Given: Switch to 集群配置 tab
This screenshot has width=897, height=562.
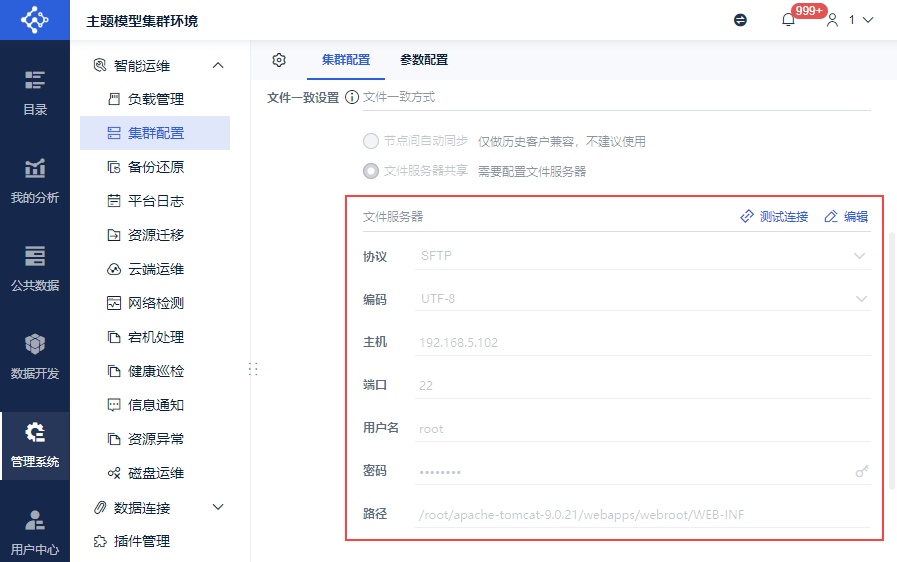Looking at the screenshot, I should click(x=346, y=60).
